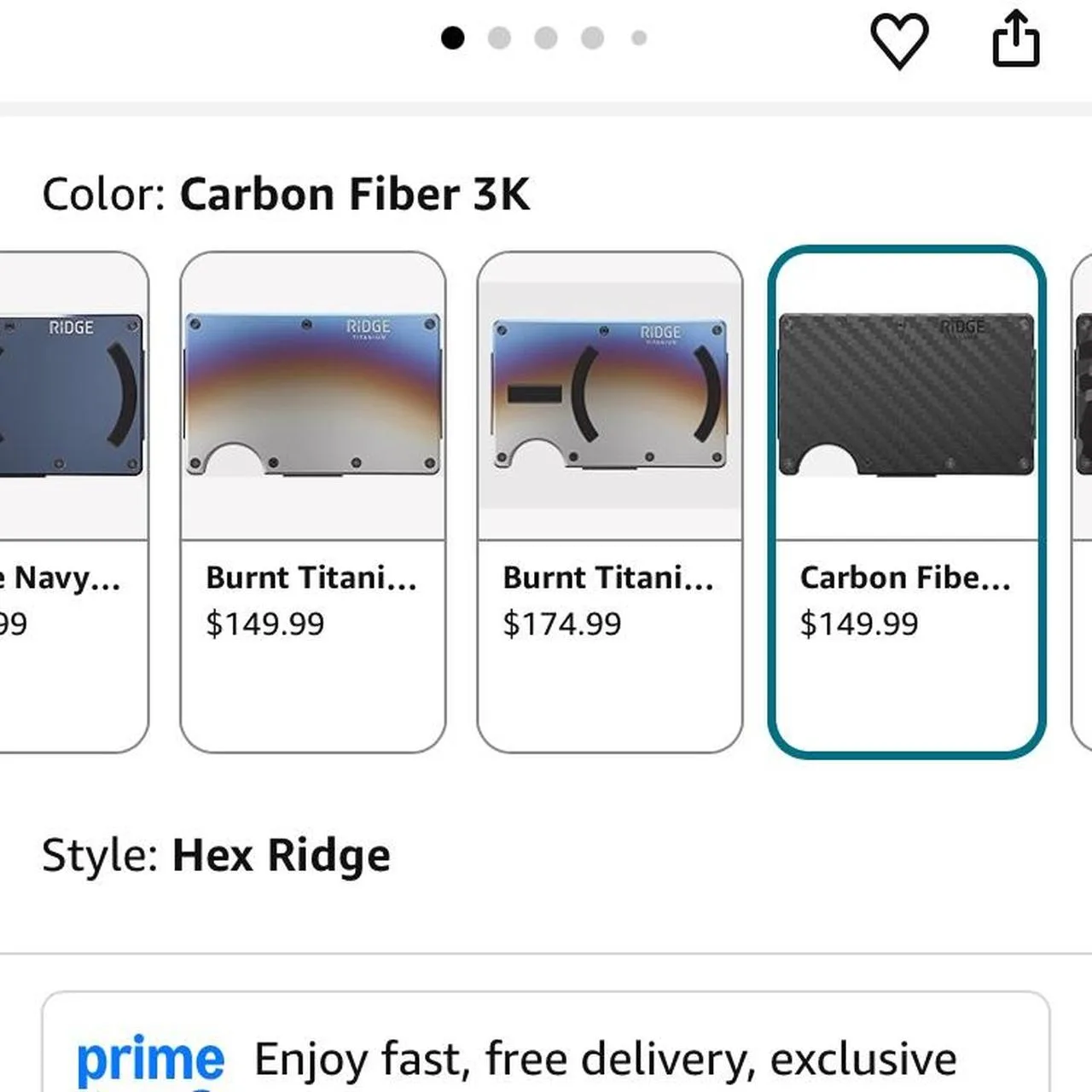Jump to the second product image dot
Viewport: 1092px width, 1092px height.
499,38
